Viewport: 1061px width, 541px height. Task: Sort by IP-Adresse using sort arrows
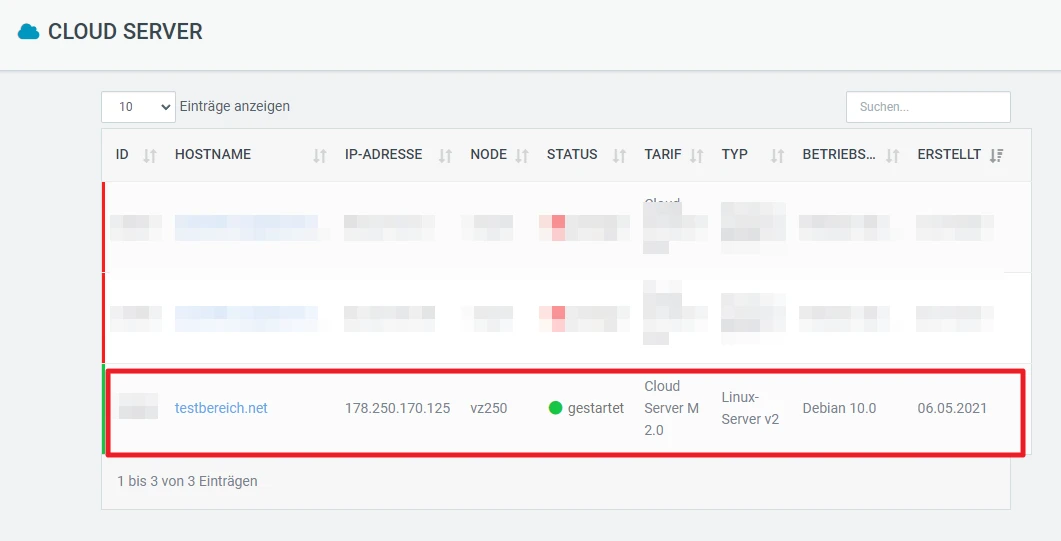pyautogui.click(x=446, y=155)
